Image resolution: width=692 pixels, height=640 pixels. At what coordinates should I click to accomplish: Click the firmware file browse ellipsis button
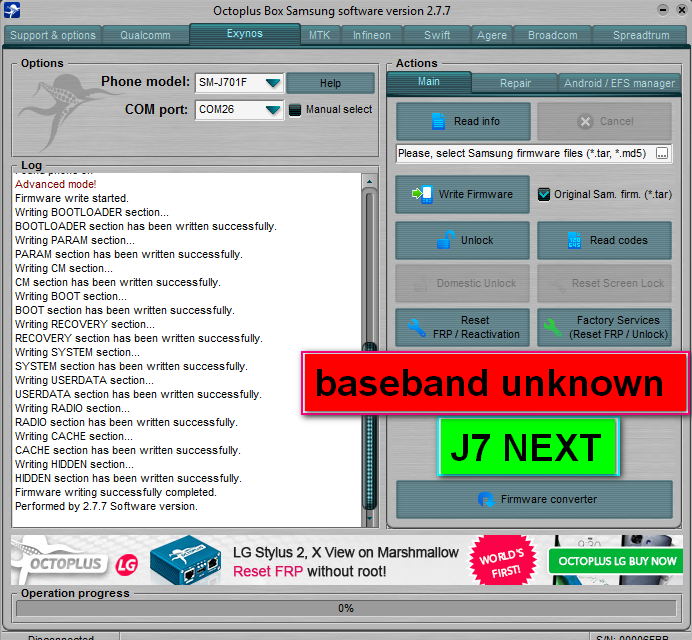coord(662,154)
